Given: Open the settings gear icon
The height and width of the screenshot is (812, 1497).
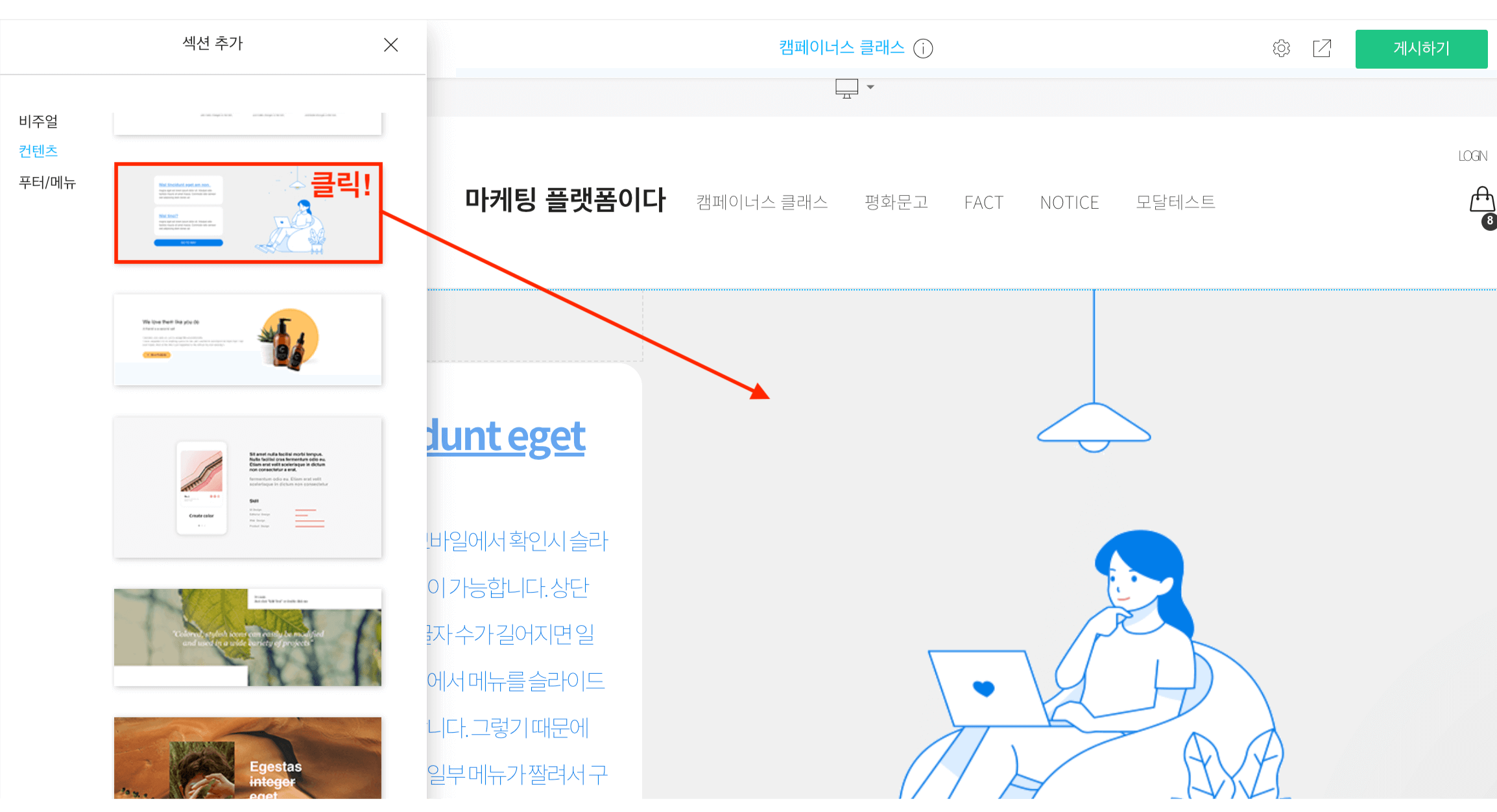Looking at the screenshot, I should point(1281,49).
